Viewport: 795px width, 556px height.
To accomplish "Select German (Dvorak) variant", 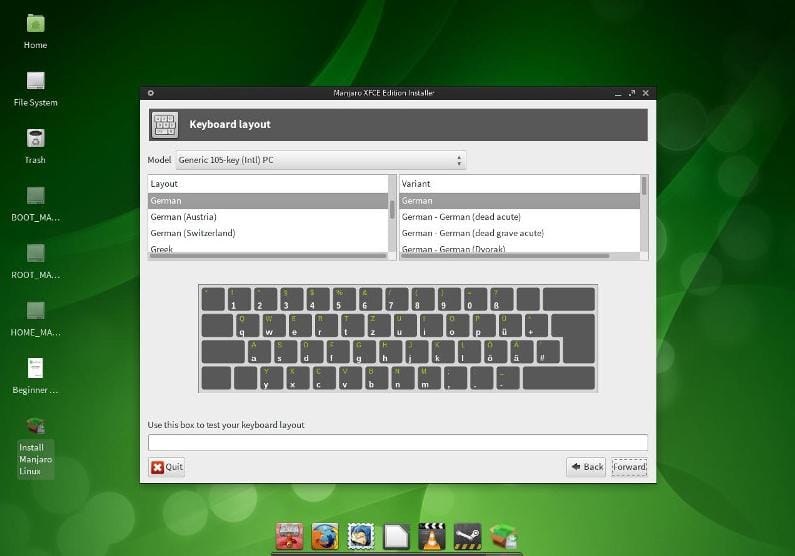I will click(x=520, y=248).
